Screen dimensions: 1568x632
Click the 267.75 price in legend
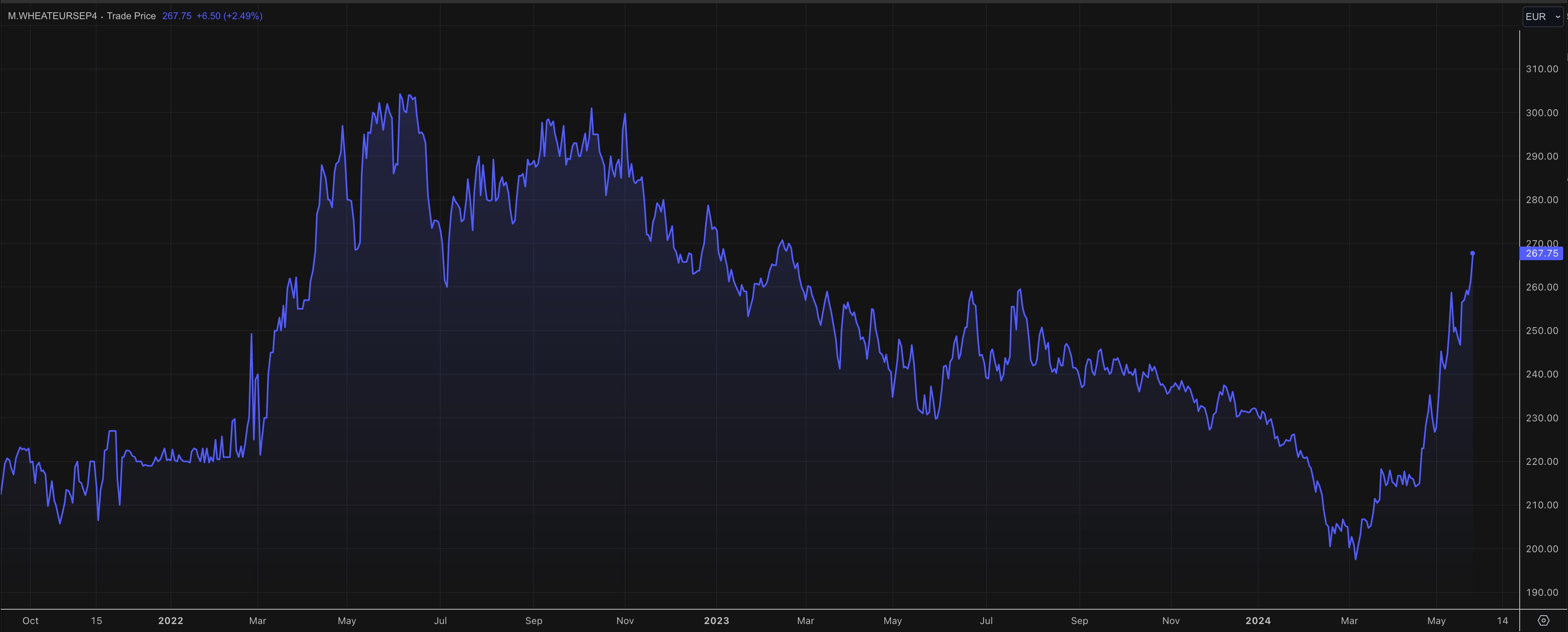(x=176, y=16)
